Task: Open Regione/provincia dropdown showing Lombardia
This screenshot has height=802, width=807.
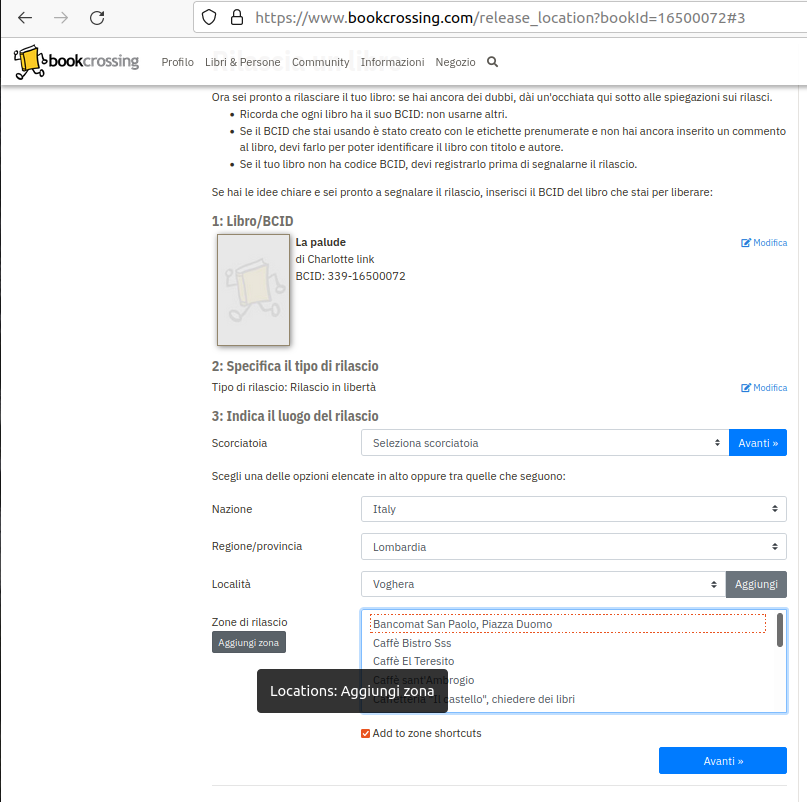Action: coord(573,547)
